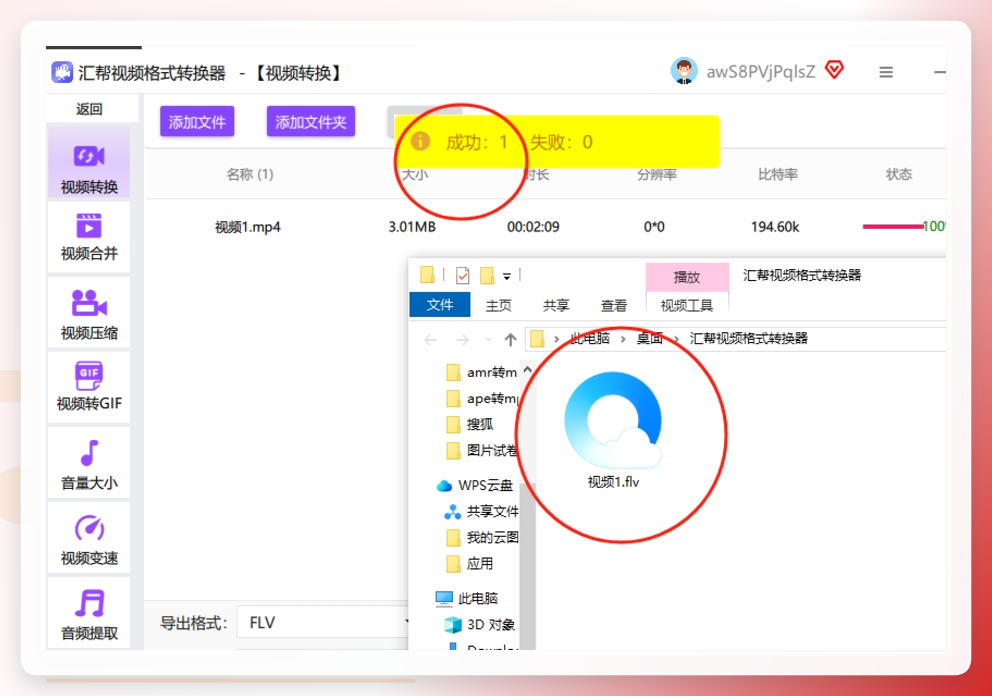Open the 应用 folder in navigation pane

coord(469,563)
